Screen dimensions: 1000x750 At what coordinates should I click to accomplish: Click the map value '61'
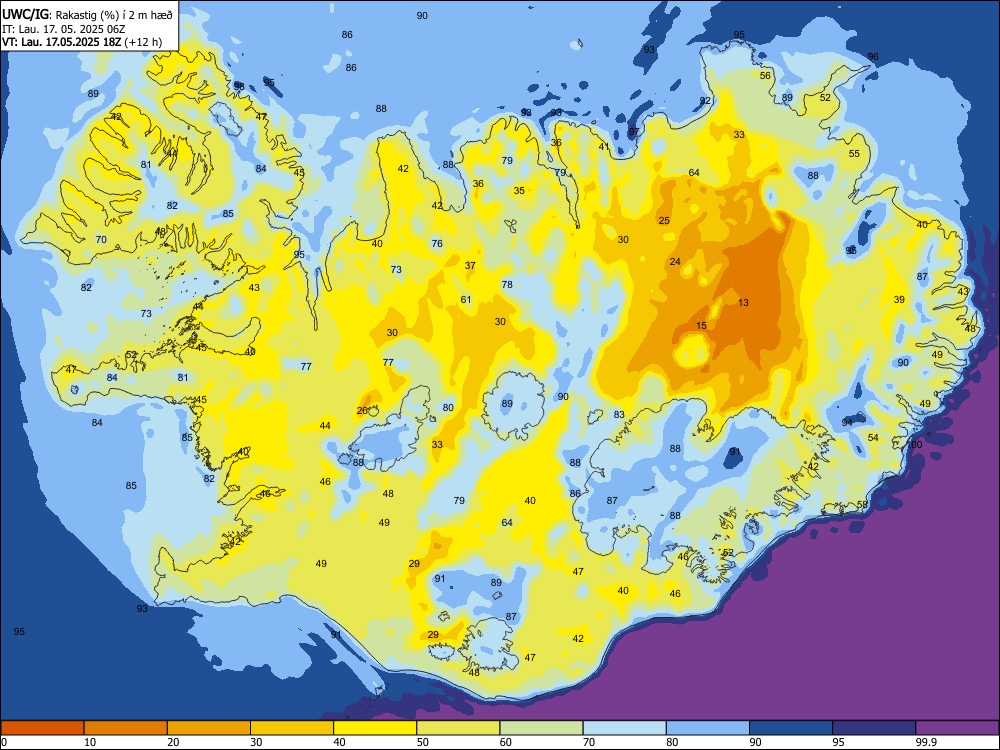coord(466,299)
